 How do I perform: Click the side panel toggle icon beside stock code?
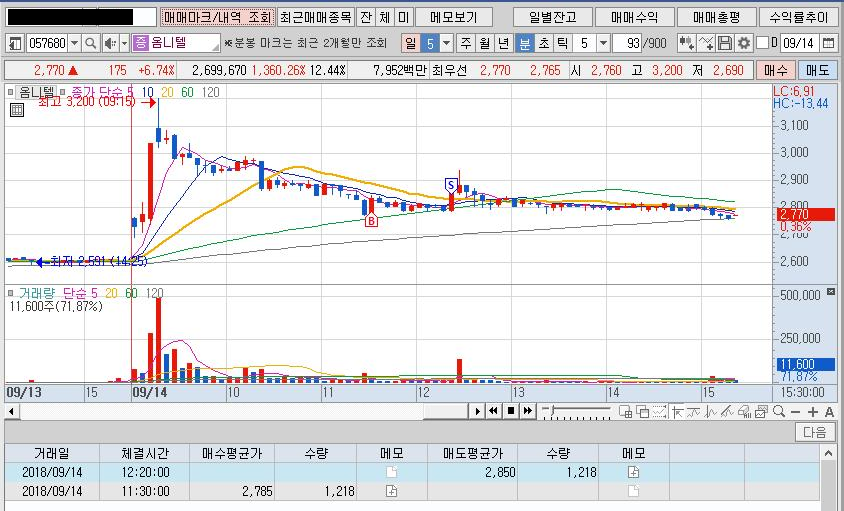(x=16, y=43)
